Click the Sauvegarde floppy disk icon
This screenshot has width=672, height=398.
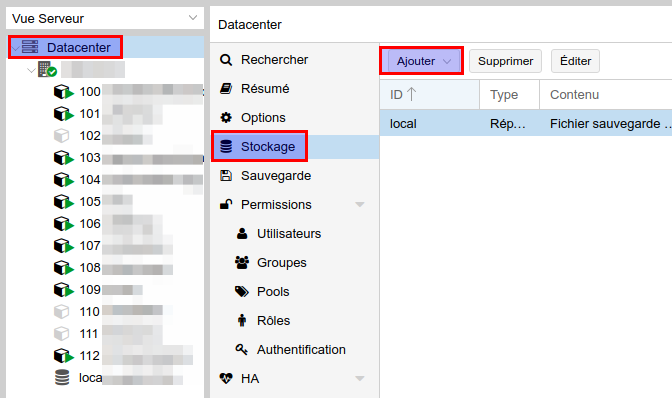[226, 176]
